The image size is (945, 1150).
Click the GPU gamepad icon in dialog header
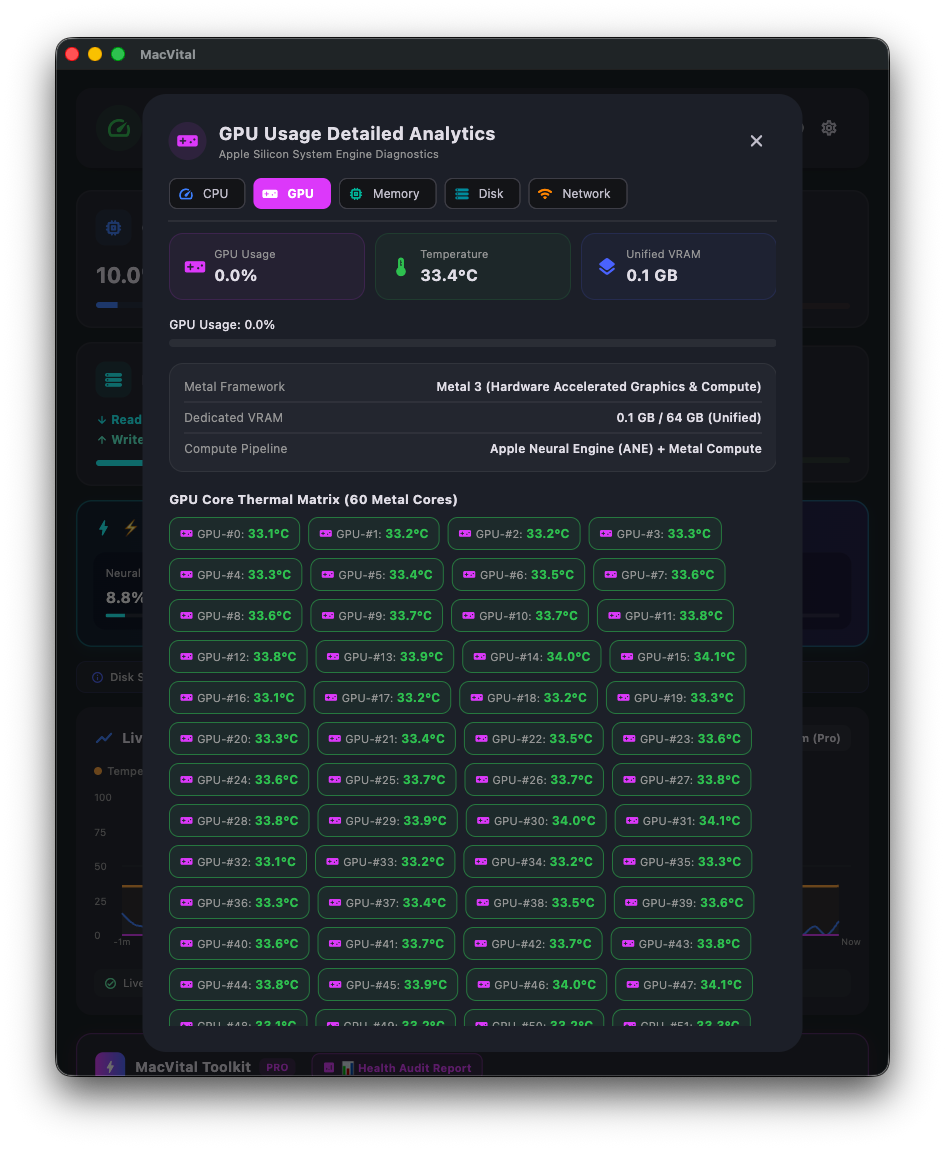(x=188, y=141)
